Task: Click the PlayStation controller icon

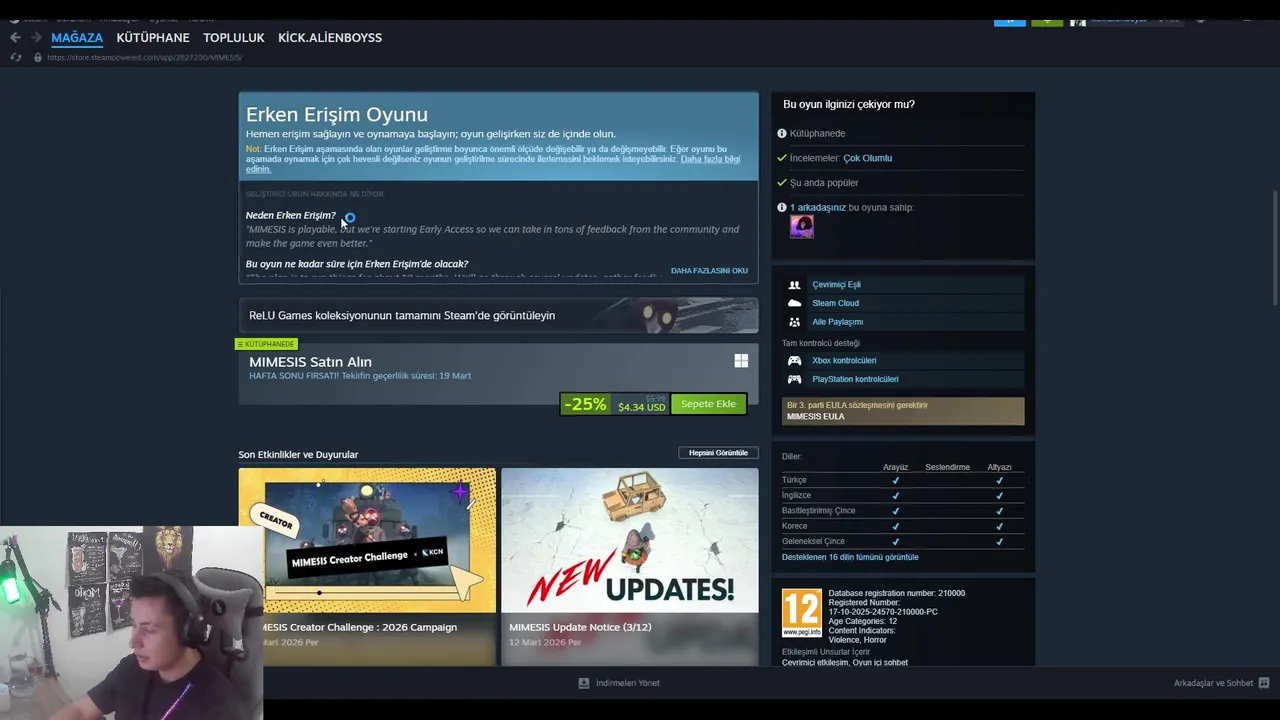Action: (x=794, y=380)
